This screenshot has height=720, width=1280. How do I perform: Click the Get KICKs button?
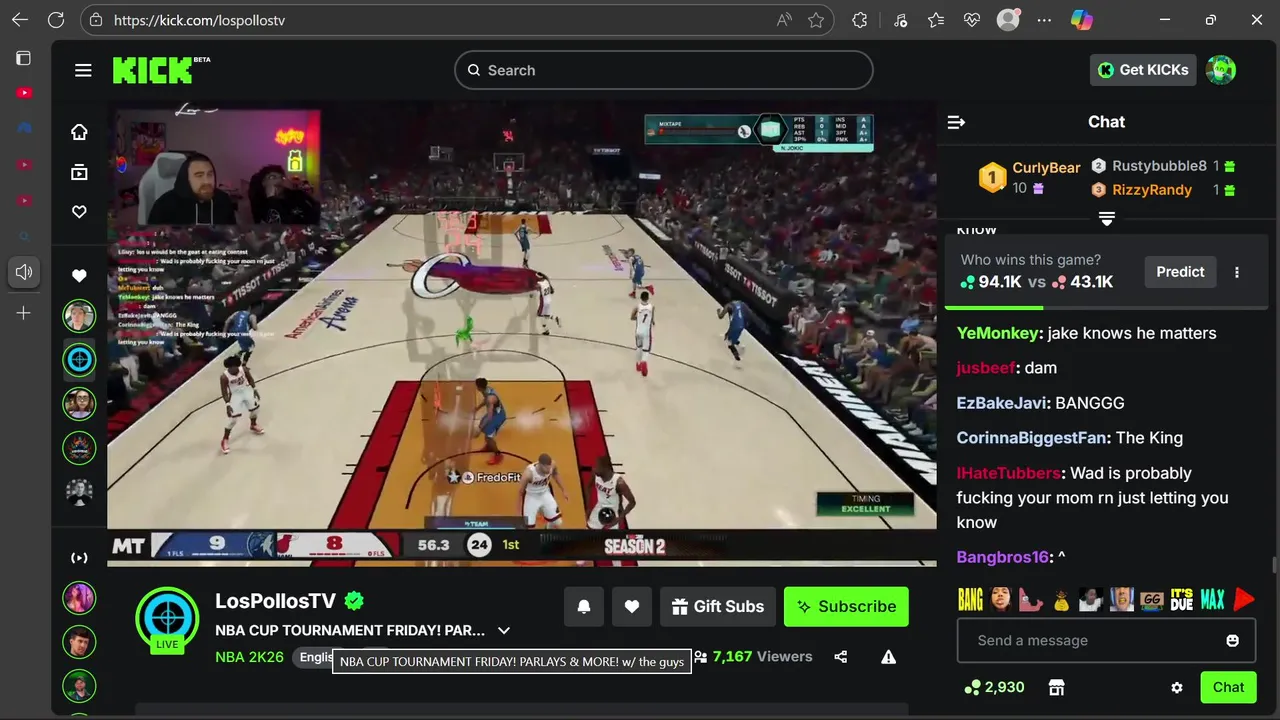[x=1143, y=70]
